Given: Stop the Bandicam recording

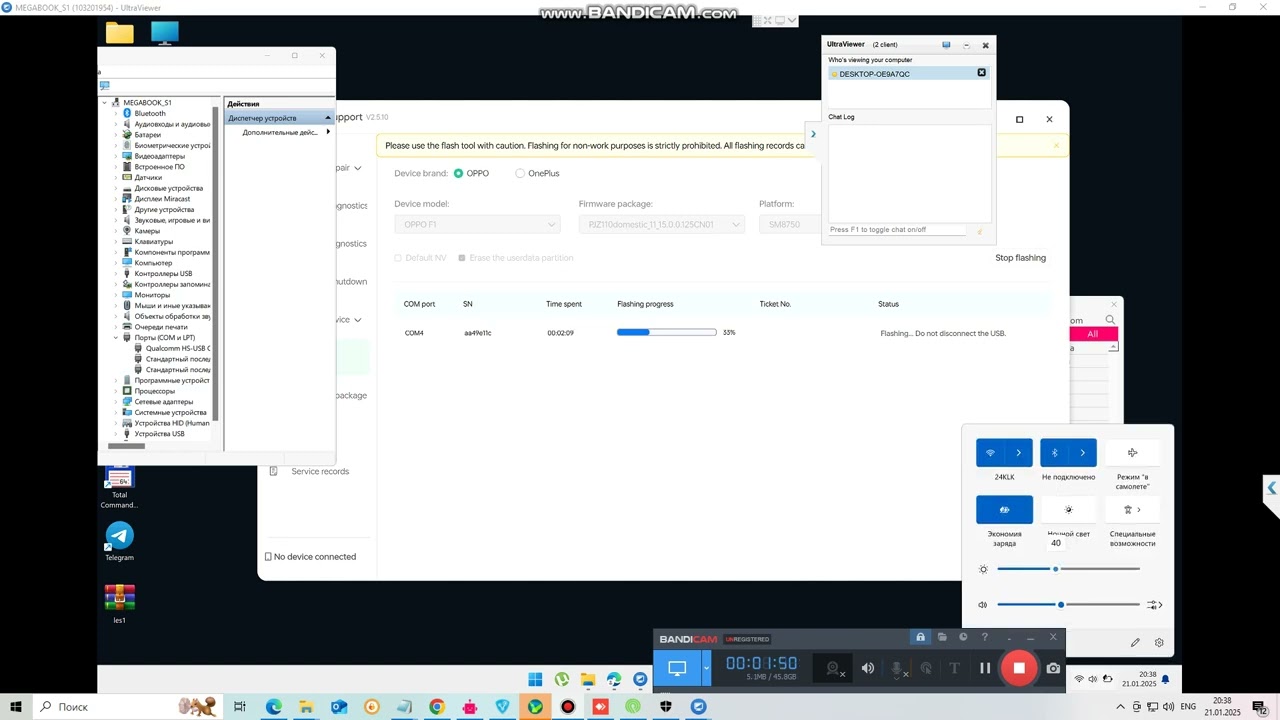Looking at the screenshot, I should (1019, 668).
